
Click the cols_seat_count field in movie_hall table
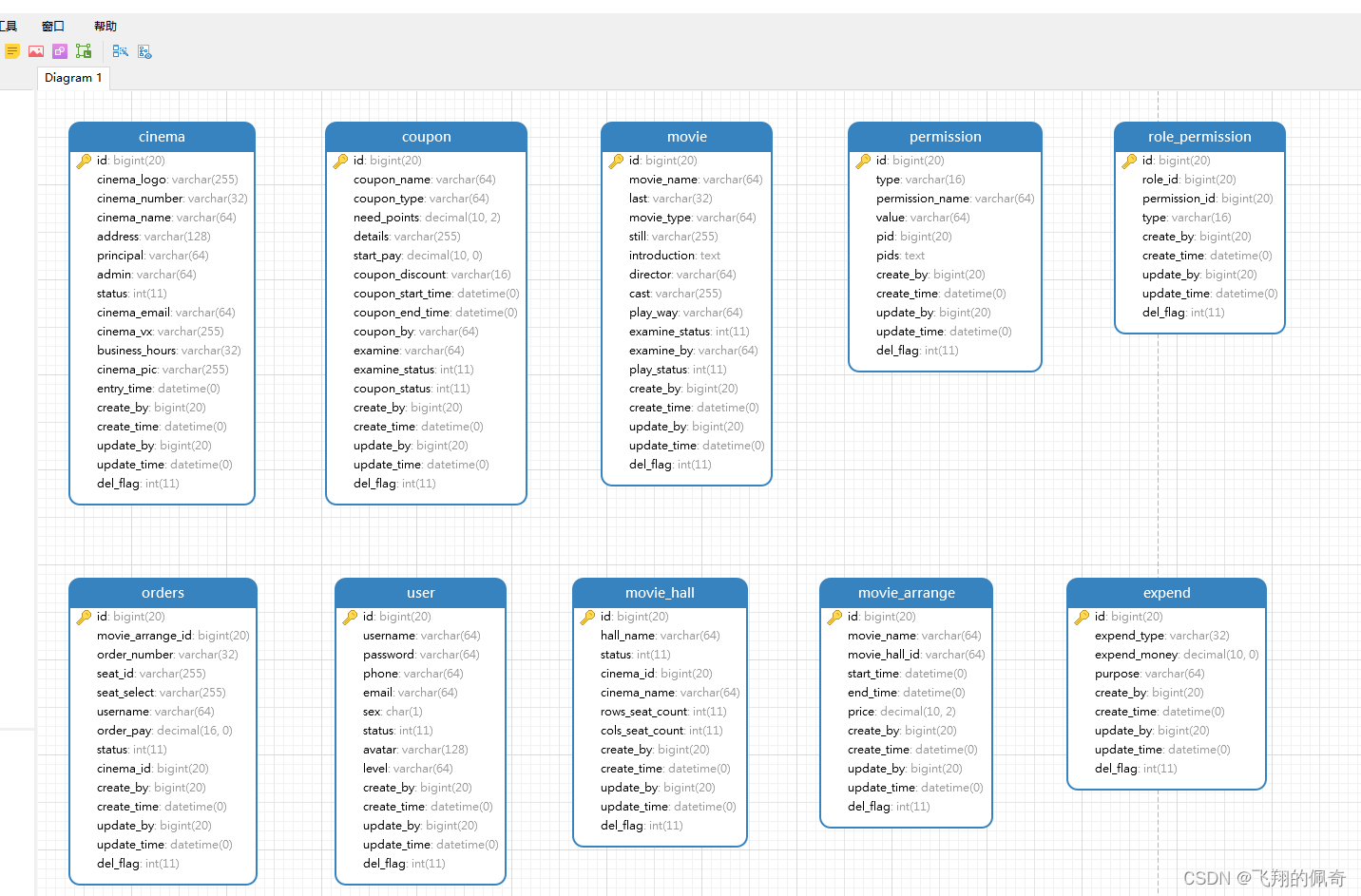click(661, 731)
